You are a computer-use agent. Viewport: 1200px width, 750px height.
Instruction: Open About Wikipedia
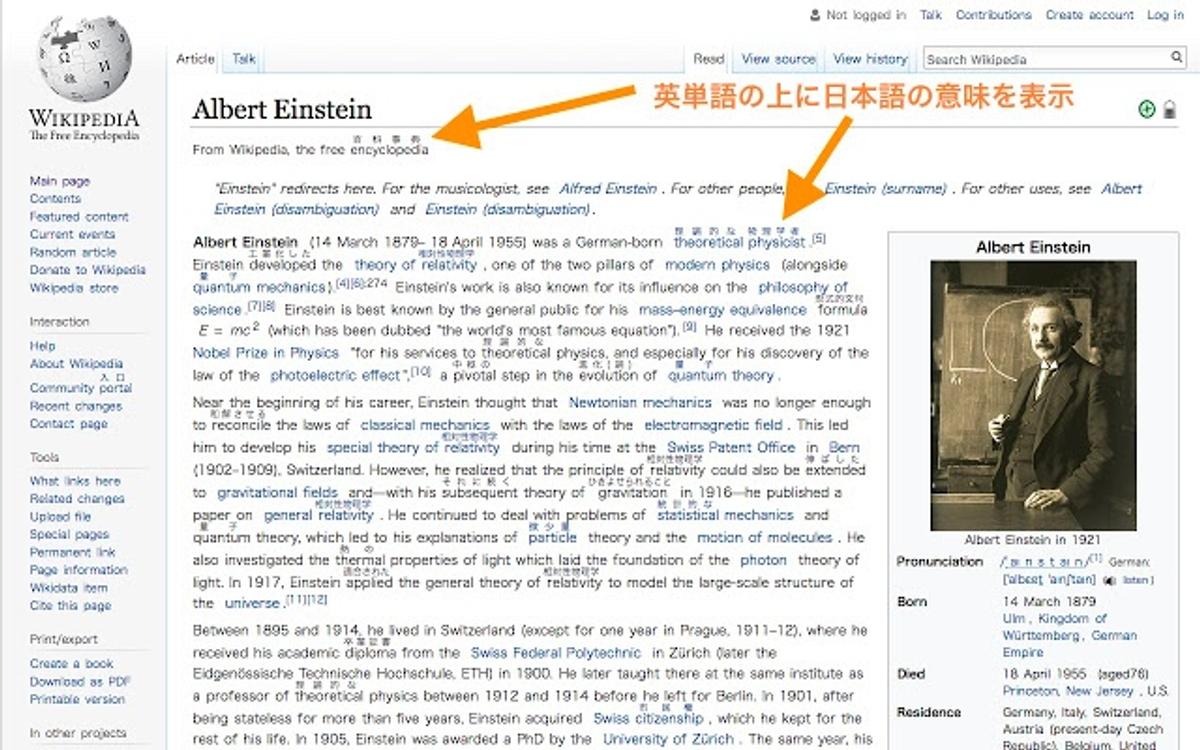tap(76, 364)
